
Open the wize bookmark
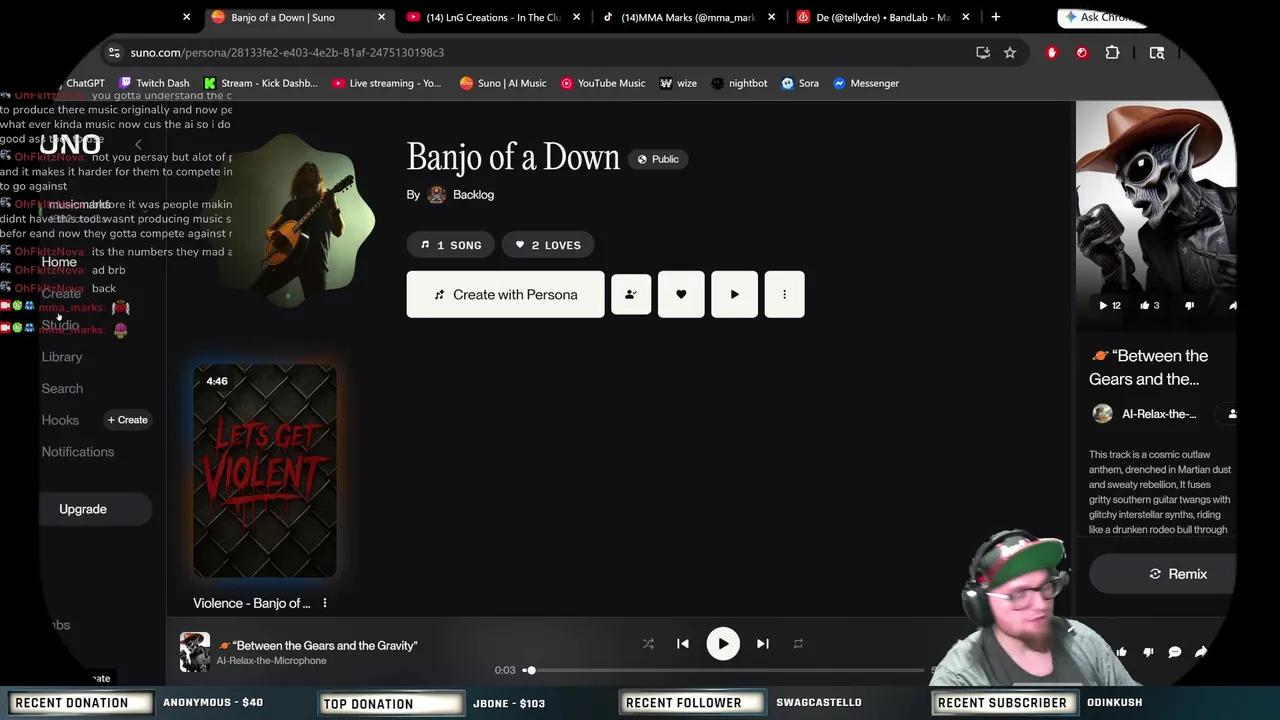click(678, 84)
